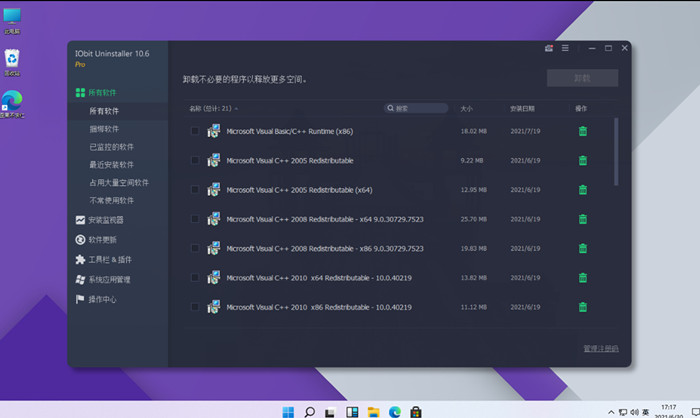The height and width of the screenshot is (418, 700).
Task: Open 系统应用管理 section label
Action: point(109,280)
